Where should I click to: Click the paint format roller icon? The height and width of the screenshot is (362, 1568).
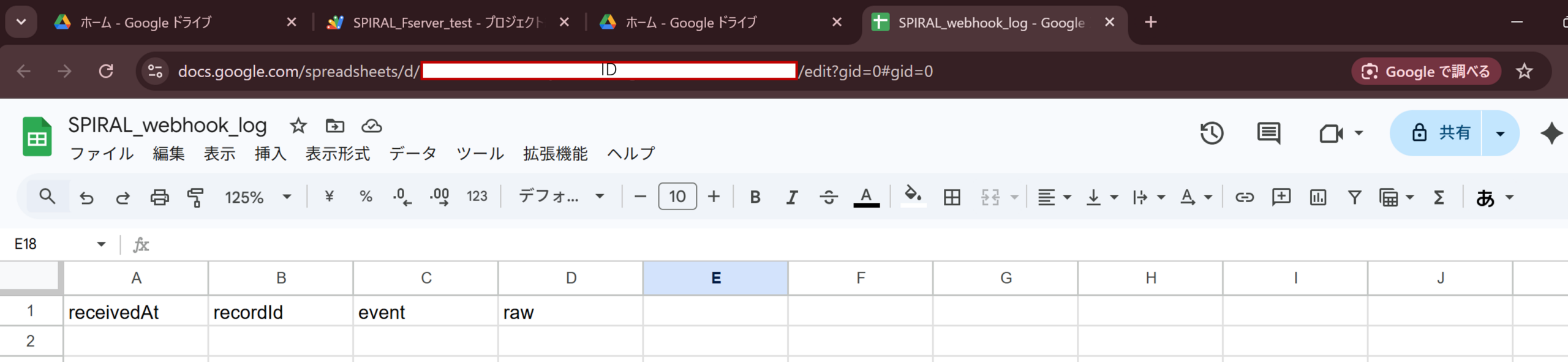tap(195, 197)
